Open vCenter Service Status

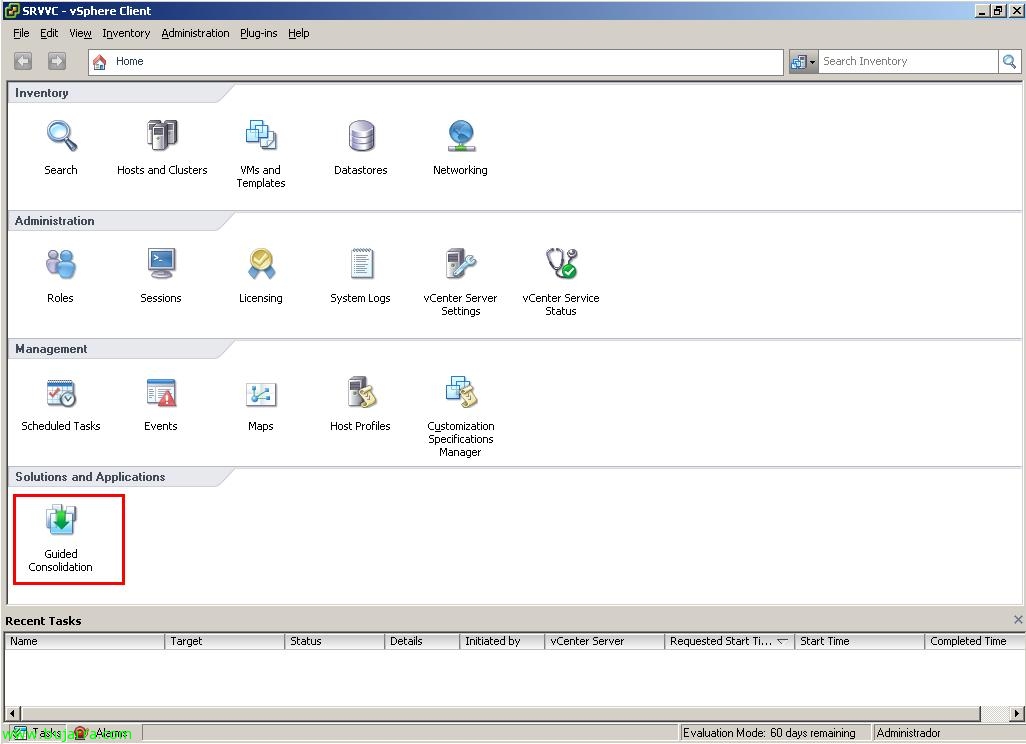[561, 282]
